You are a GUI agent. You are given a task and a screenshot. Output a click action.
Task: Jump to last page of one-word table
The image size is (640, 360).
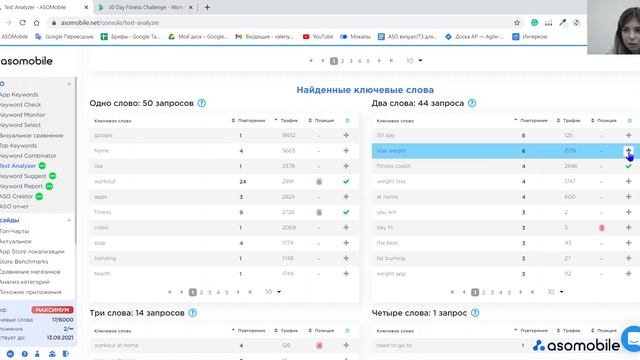point(250,292)
